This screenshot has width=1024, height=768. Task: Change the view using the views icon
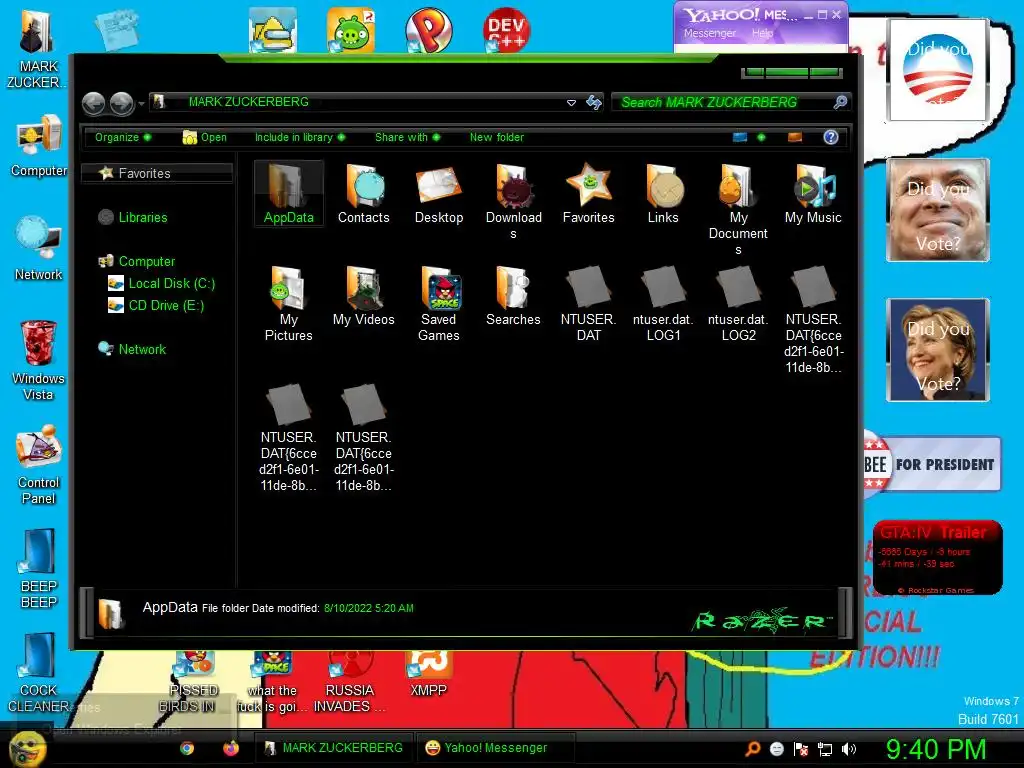coord(739,137)
